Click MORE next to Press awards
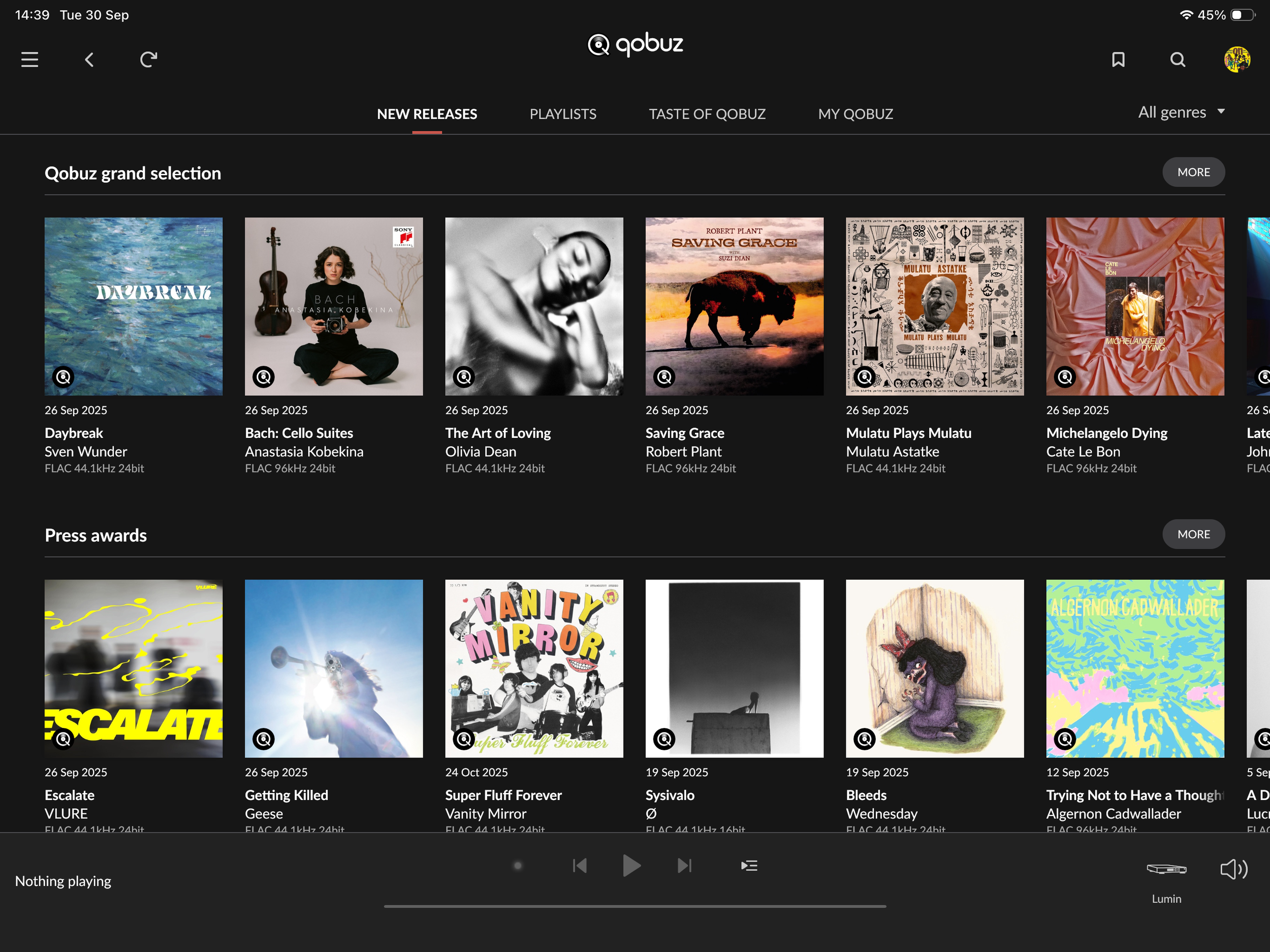Image resolution: width=1270 pixels, height=952 pixels. [x=1193, y=534]
